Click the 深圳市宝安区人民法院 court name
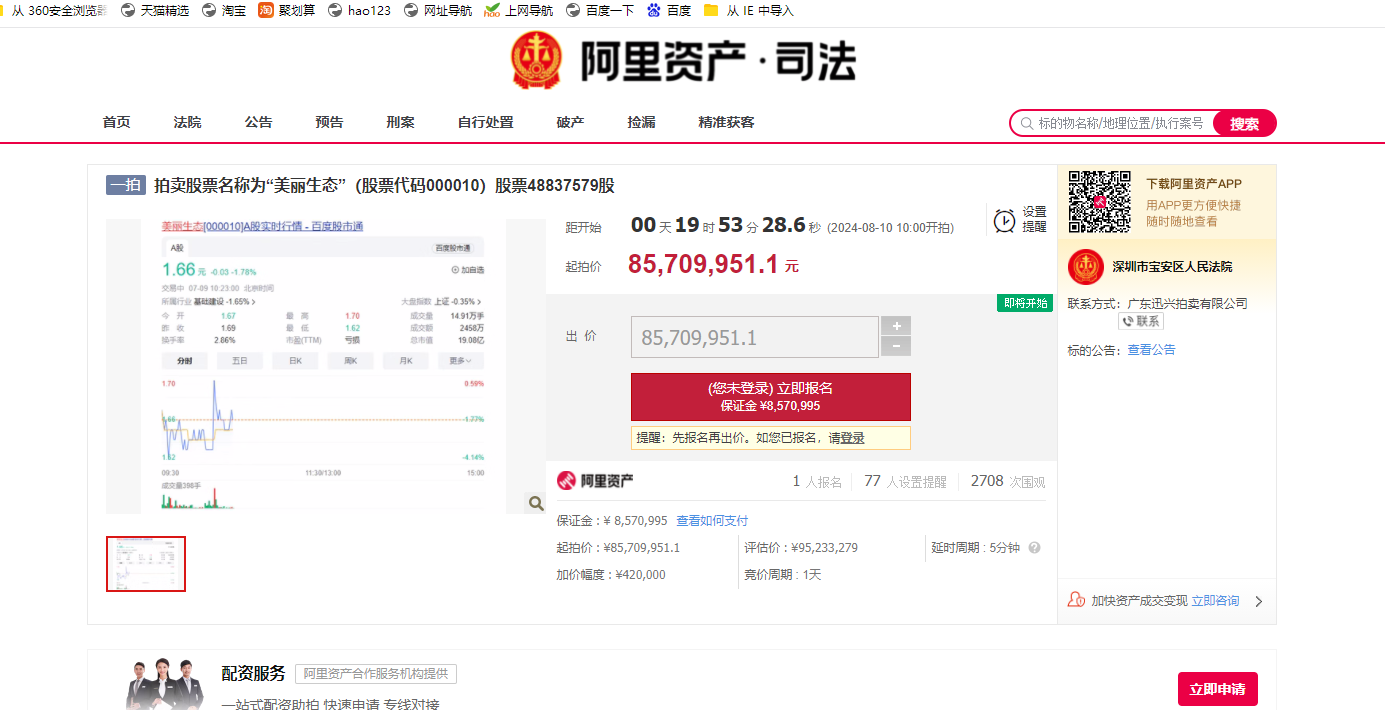 1172,267
